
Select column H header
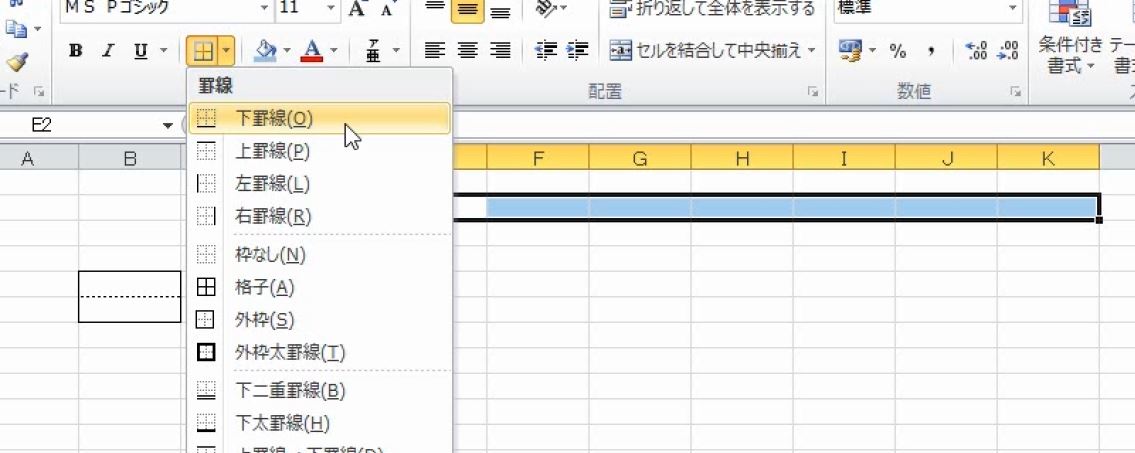point(742,158)
